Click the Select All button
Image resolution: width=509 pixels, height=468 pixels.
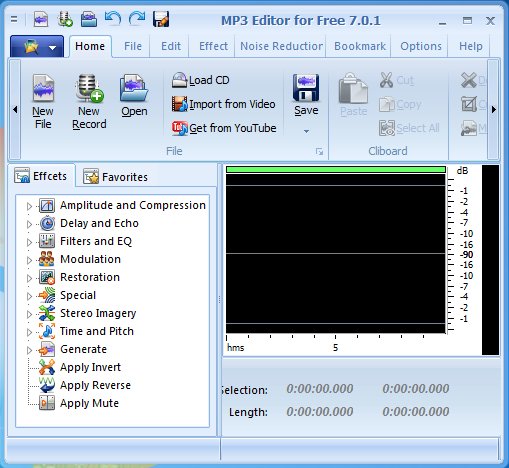(x=409, y=128)
